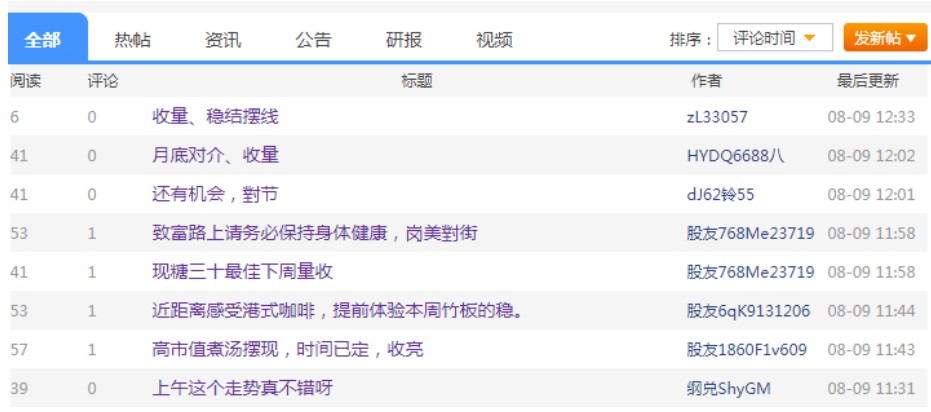Open post 上午这个走势真不错呀
Image resolution: width=931 pixels, height=412 pixels.
(242, 388)
